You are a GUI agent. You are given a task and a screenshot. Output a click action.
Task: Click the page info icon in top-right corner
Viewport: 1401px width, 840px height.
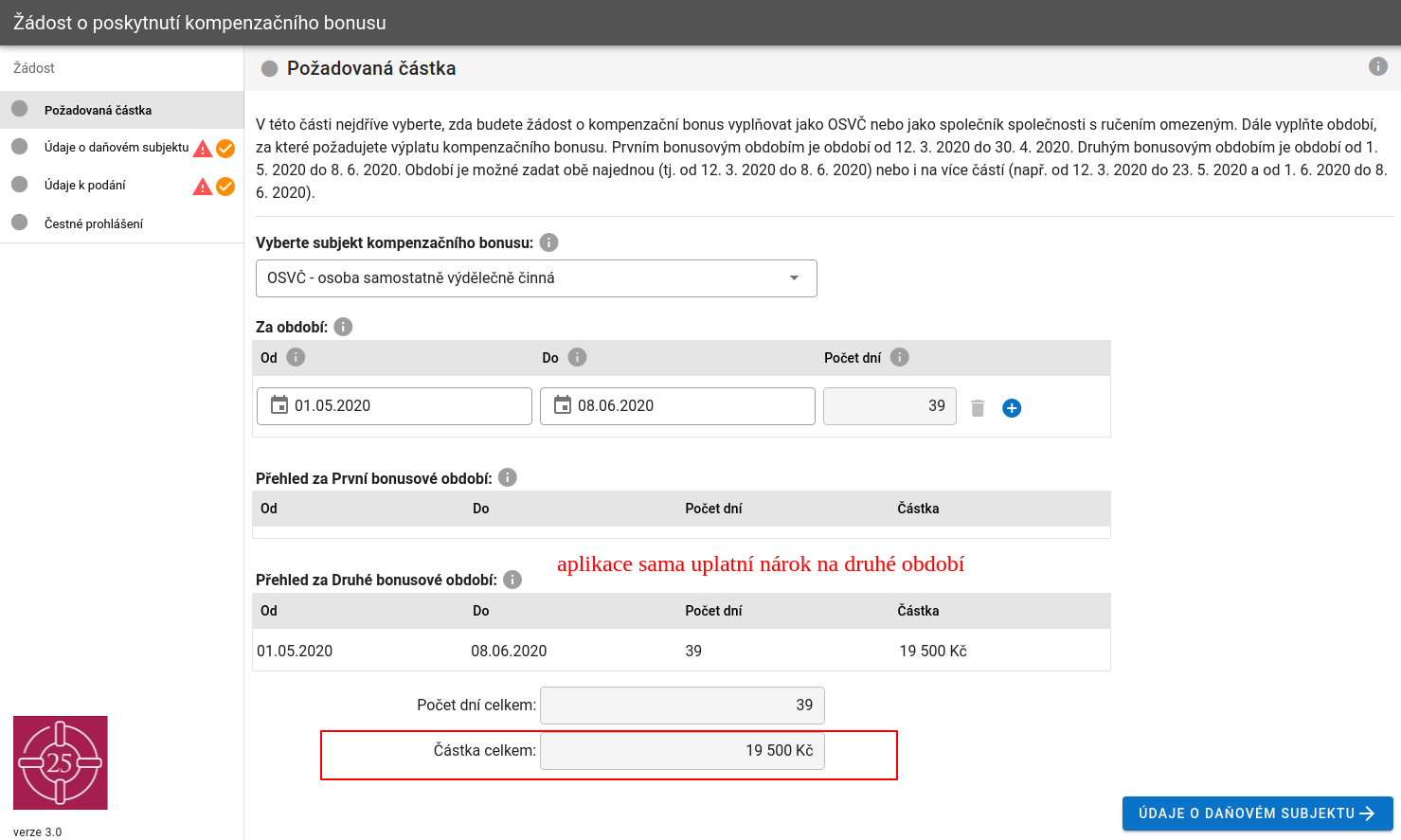coord(1377,66)
